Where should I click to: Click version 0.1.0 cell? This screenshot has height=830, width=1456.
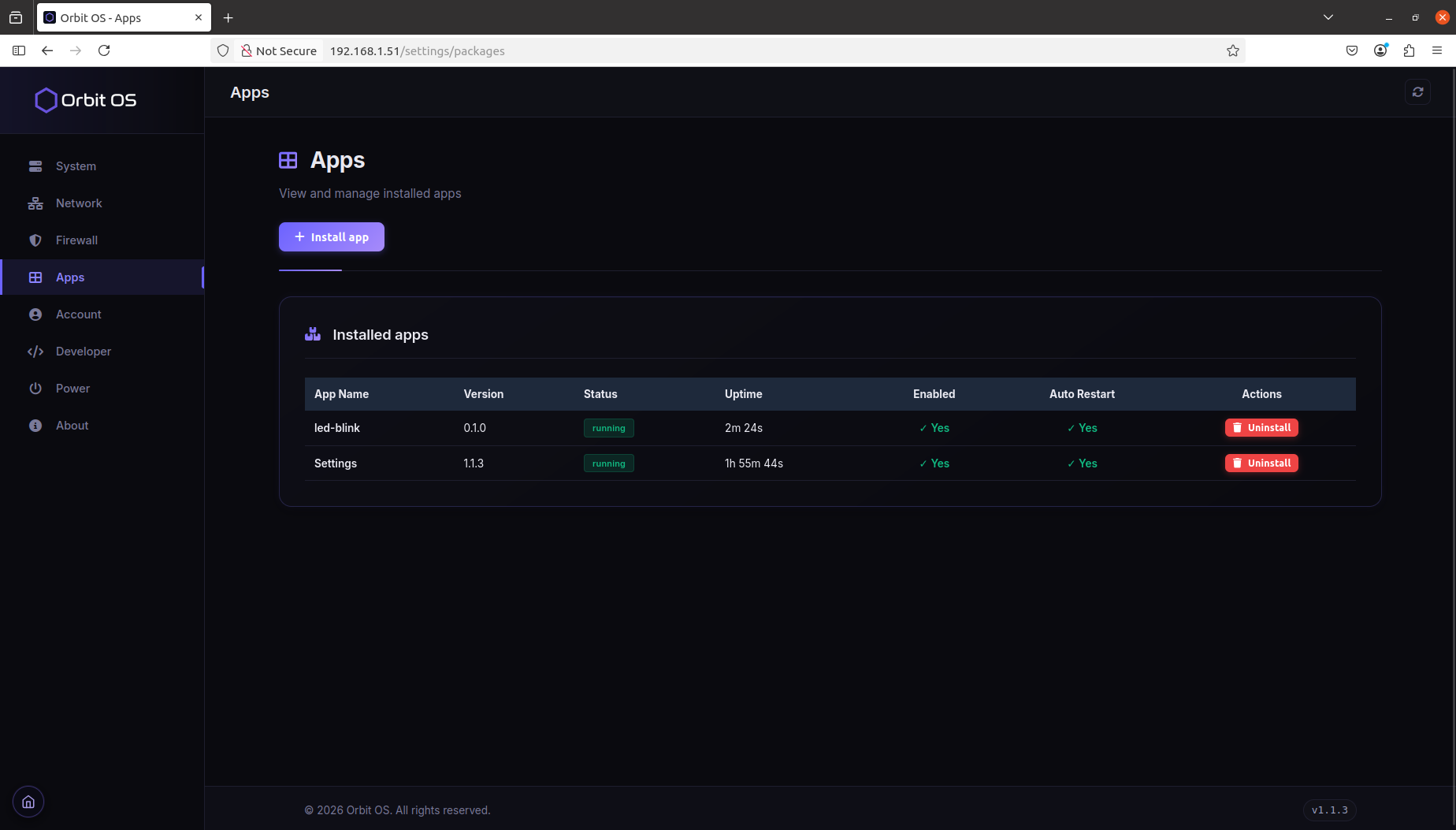(x=475, y=428)
